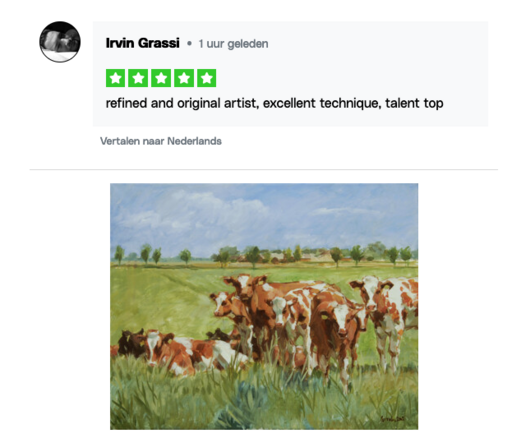Click the fifth green rating star
Viewport: 512px width, 438px height.
coord(207,78)
